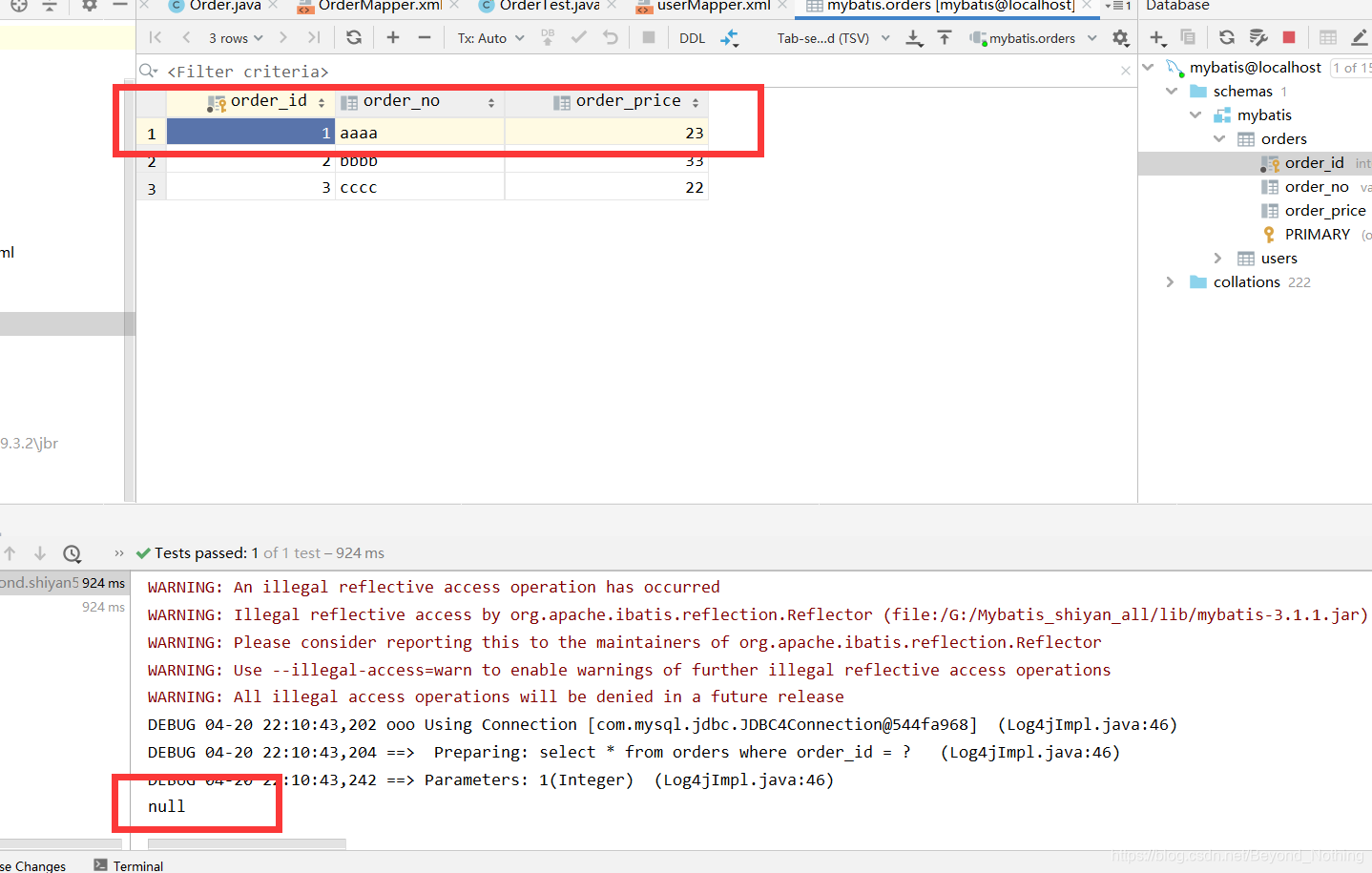
Task: Export data with the download arrow icon
Action: tap(914, 37)
